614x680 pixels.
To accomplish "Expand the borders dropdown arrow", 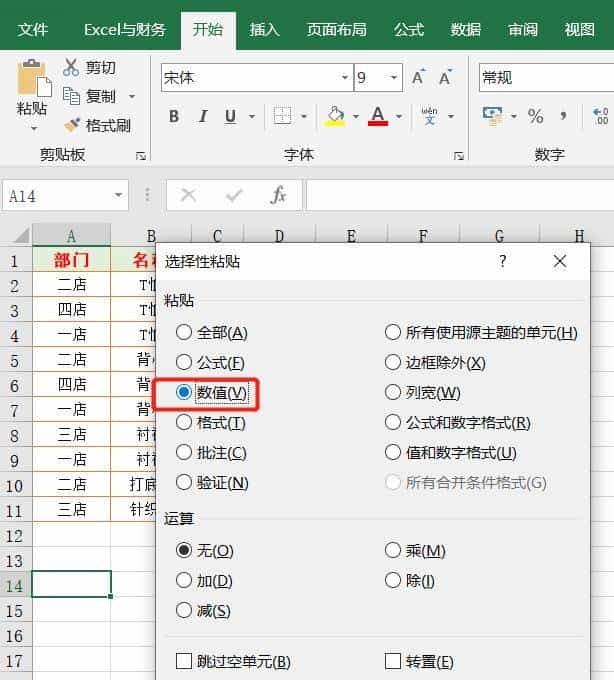I will pyautogui.click(x=304, y=116).
